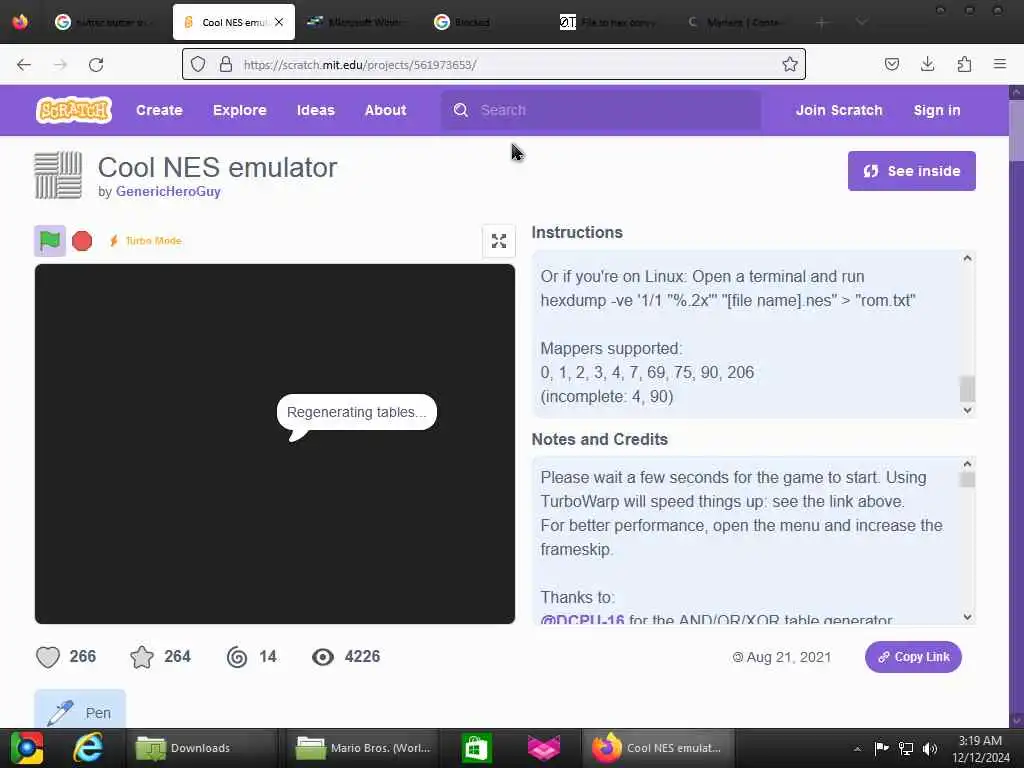The height and width of the screenshot is (768, 1024).
Task: Click Join Scratch
Action: click(x=839, y=110)
